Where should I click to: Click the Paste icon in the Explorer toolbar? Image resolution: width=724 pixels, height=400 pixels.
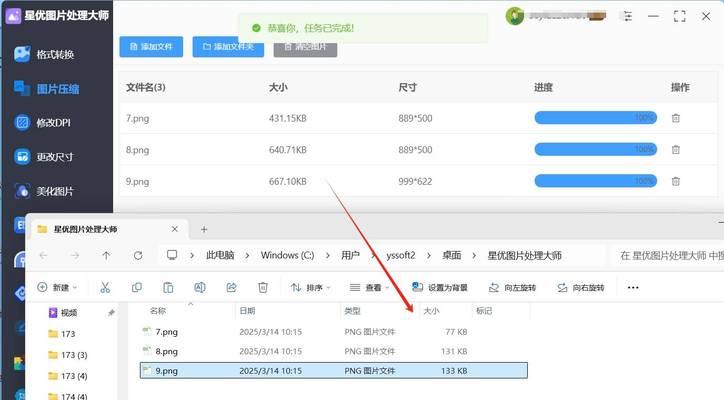tap(168, 287)
